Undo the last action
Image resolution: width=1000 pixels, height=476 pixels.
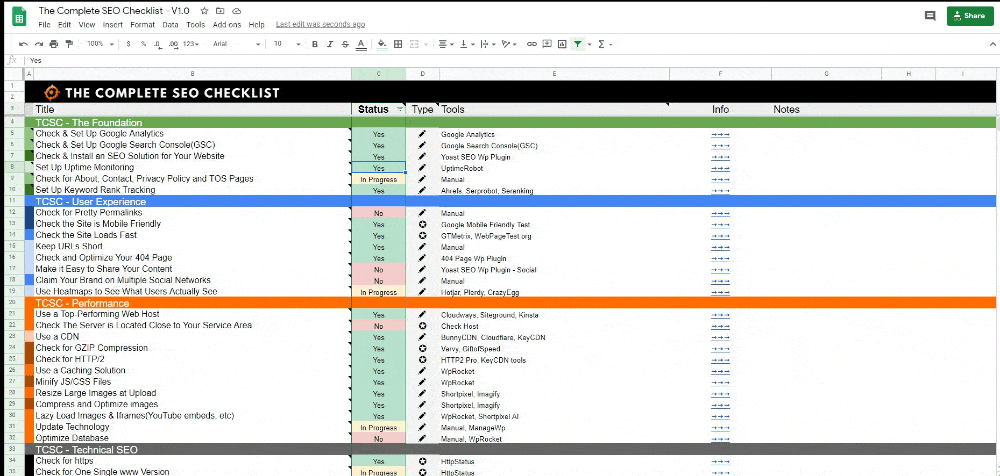tap(23, 44)
